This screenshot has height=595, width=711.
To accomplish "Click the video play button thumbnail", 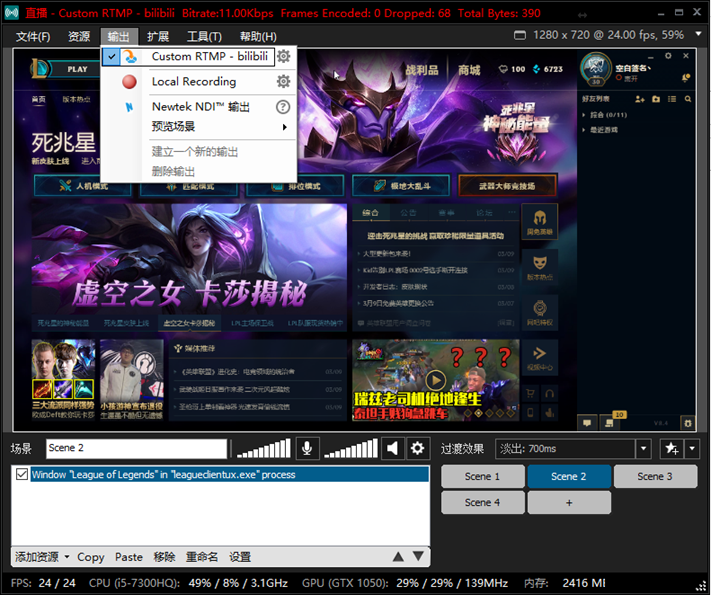I will [x=436, y=380].
